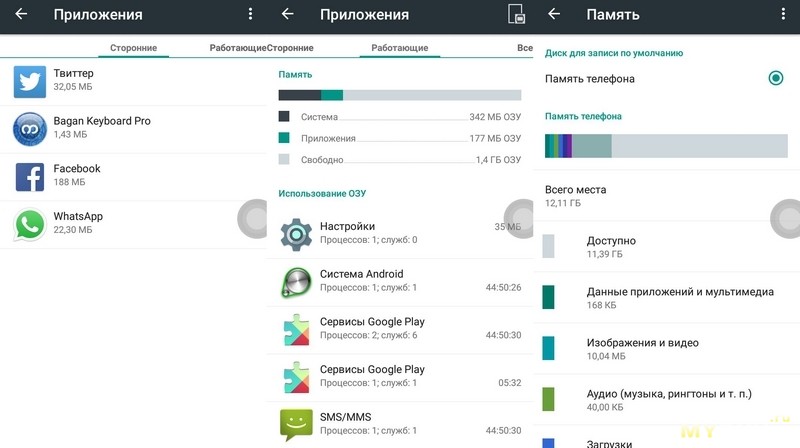Select Facebook 188 МБ size text
This screenshot has height=448, width=800.
[69, 182]
